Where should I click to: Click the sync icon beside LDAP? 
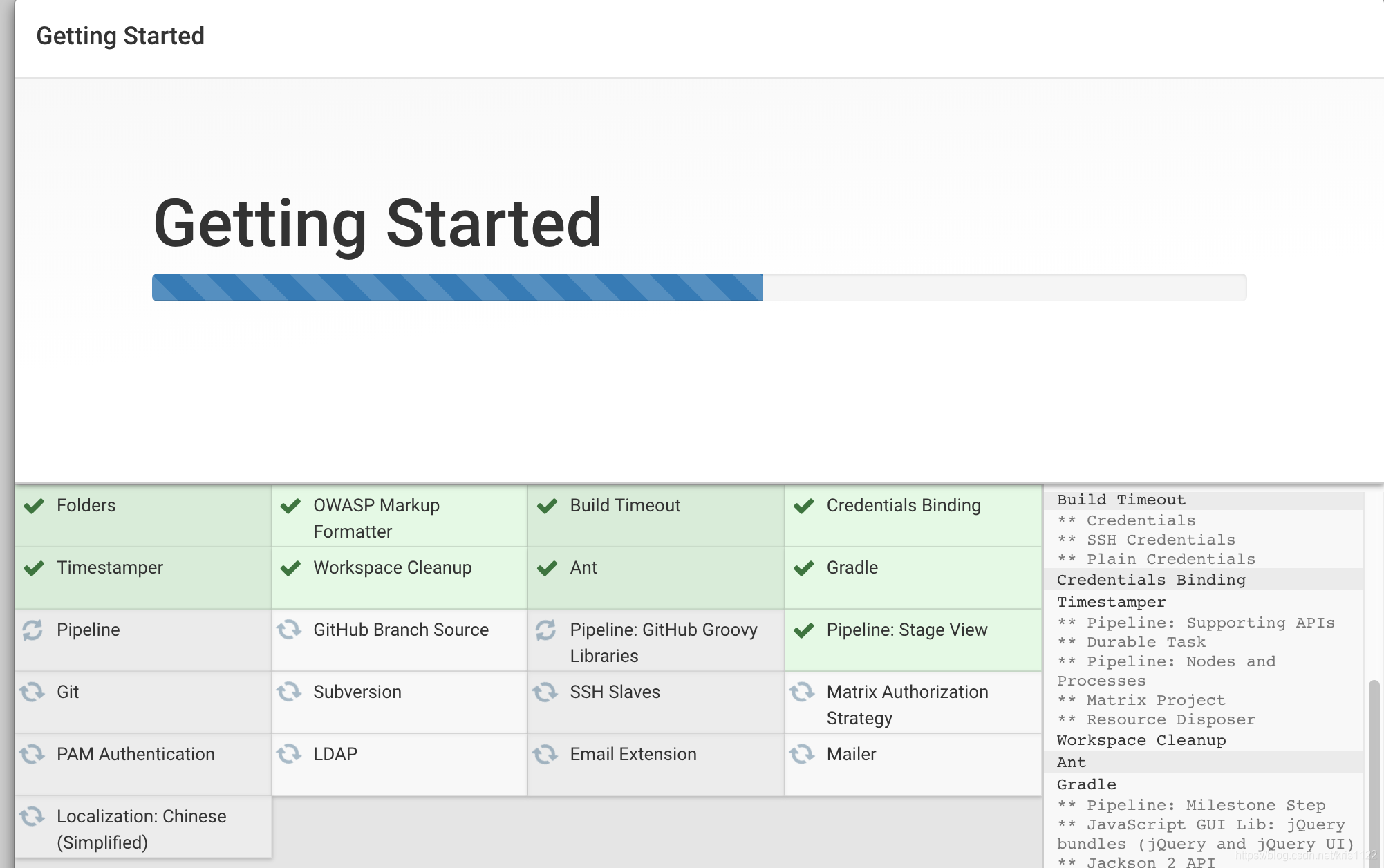(289, 754)
